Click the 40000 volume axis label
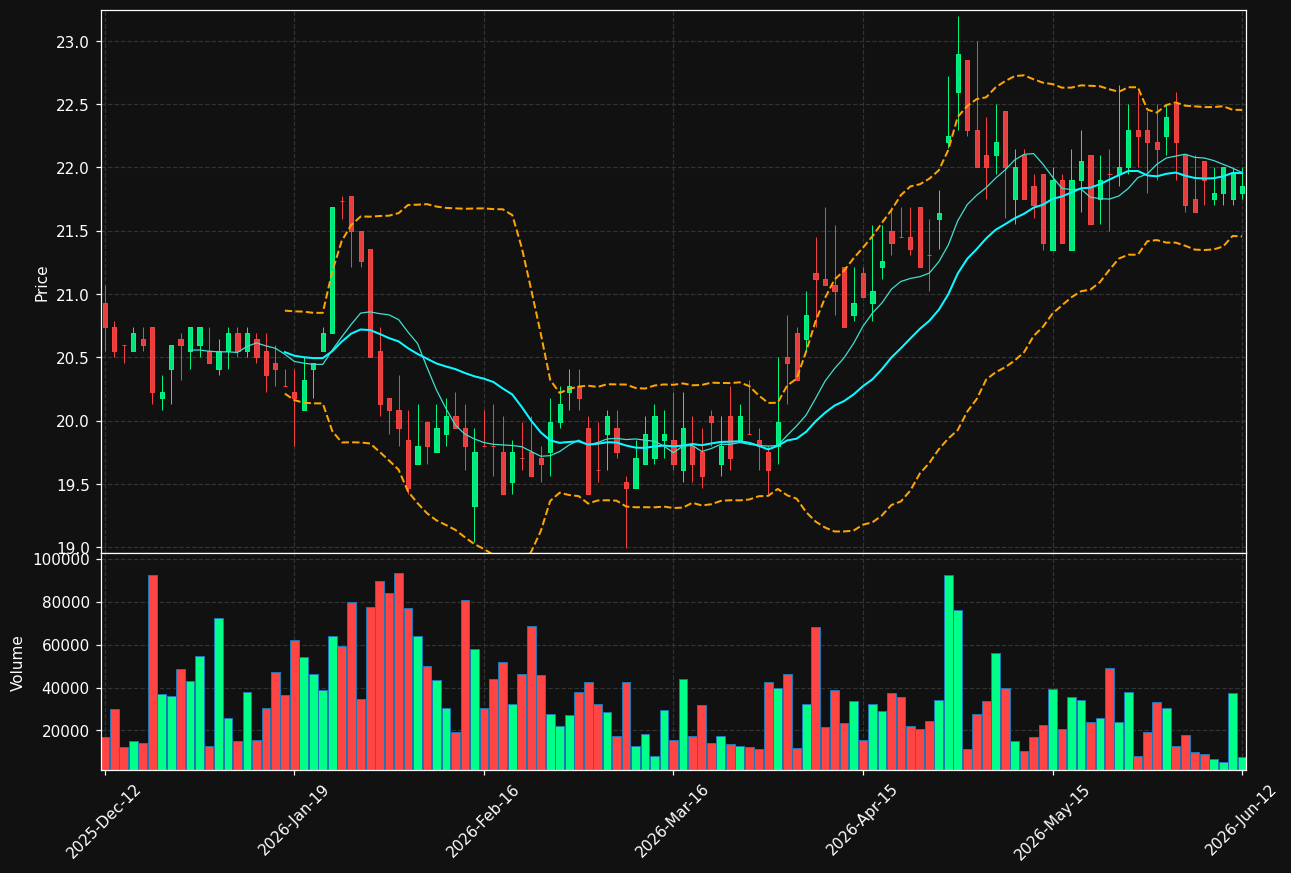The height and width of the screenshot is (873, 1291). click(66, 688)
